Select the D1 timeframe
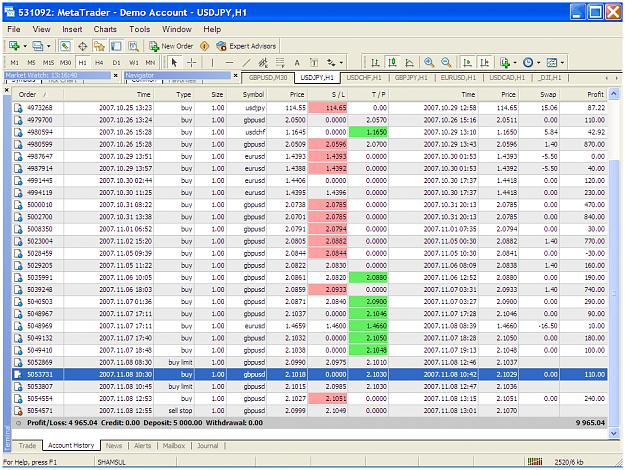 coord(116,63)
